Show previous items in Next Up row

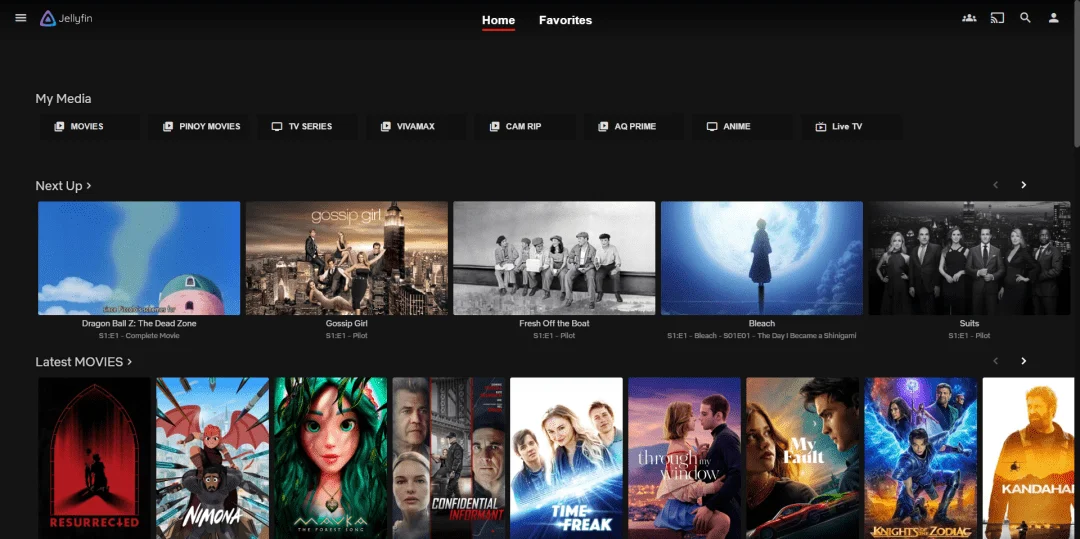tap(995, 185)
